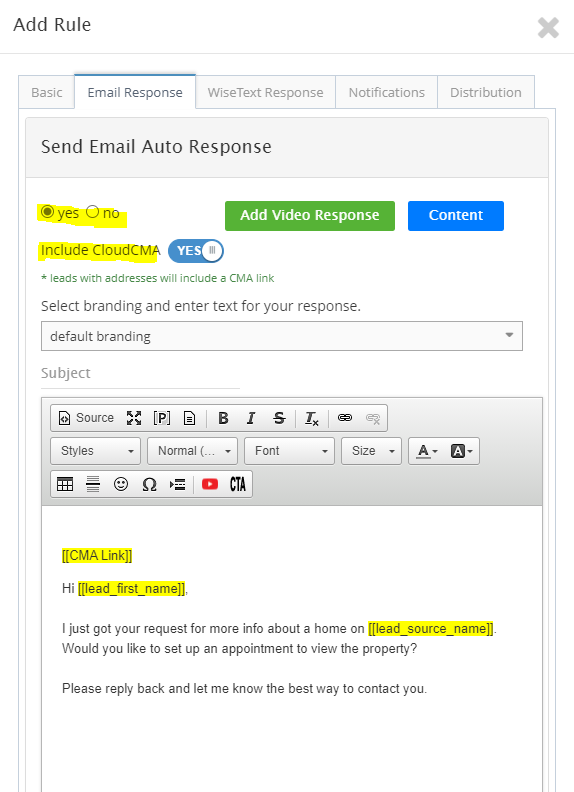
Task: Toggle Strikethrough text formatting
Action: point(279,418)
